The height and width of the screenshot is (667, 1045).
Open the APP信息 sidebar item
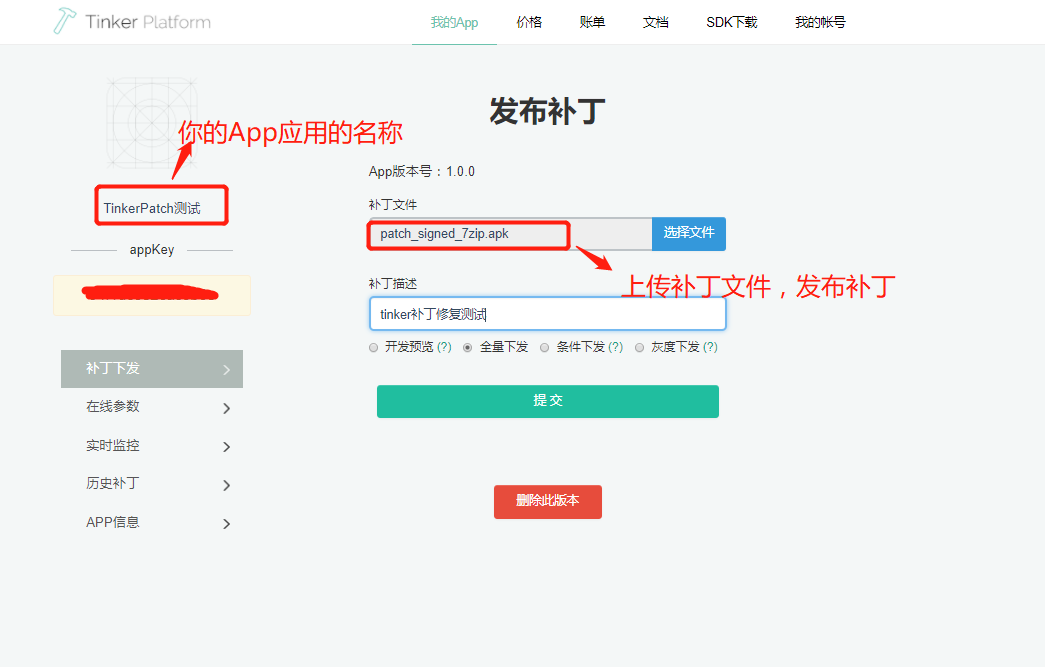click(152, 522)
